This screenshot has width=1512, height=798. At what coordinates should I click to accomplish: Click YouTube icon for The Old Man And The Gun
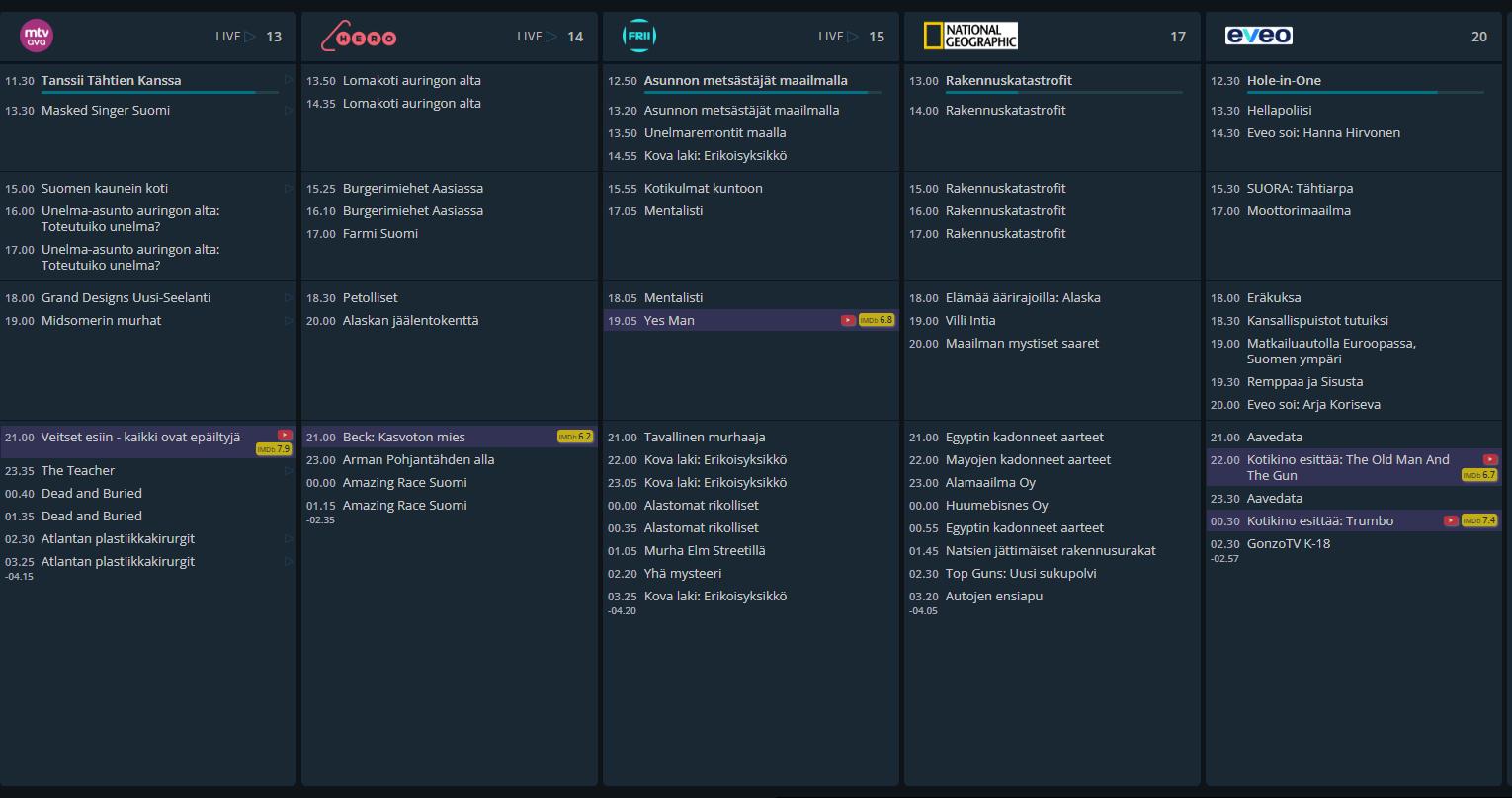[1490, 459]
